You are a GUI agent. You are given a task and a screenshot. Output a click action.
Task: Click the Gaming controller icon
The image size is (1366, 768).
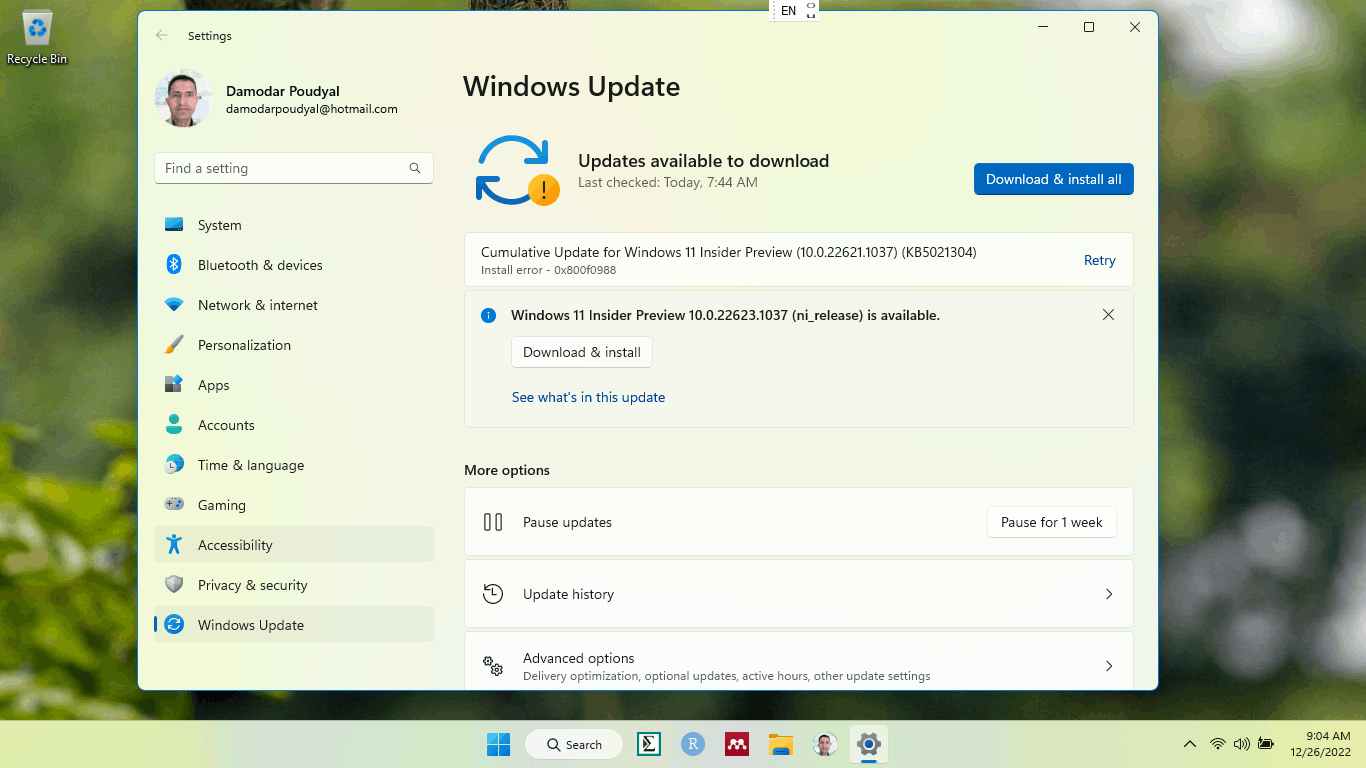(174, 505)
